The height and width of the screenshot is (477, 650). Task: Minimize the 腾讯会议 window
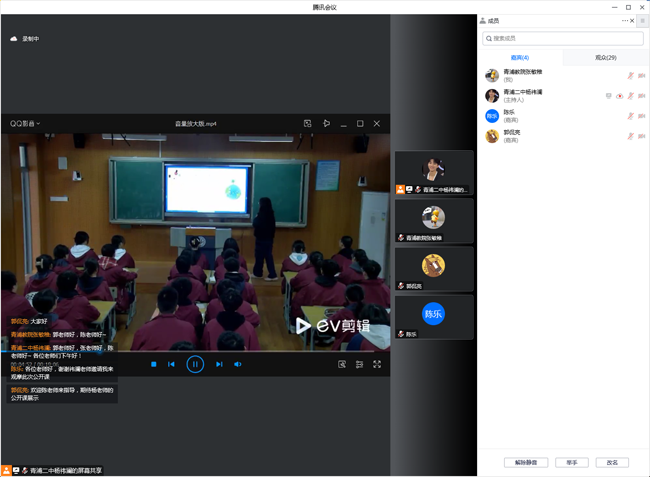(x=615, y=7)
